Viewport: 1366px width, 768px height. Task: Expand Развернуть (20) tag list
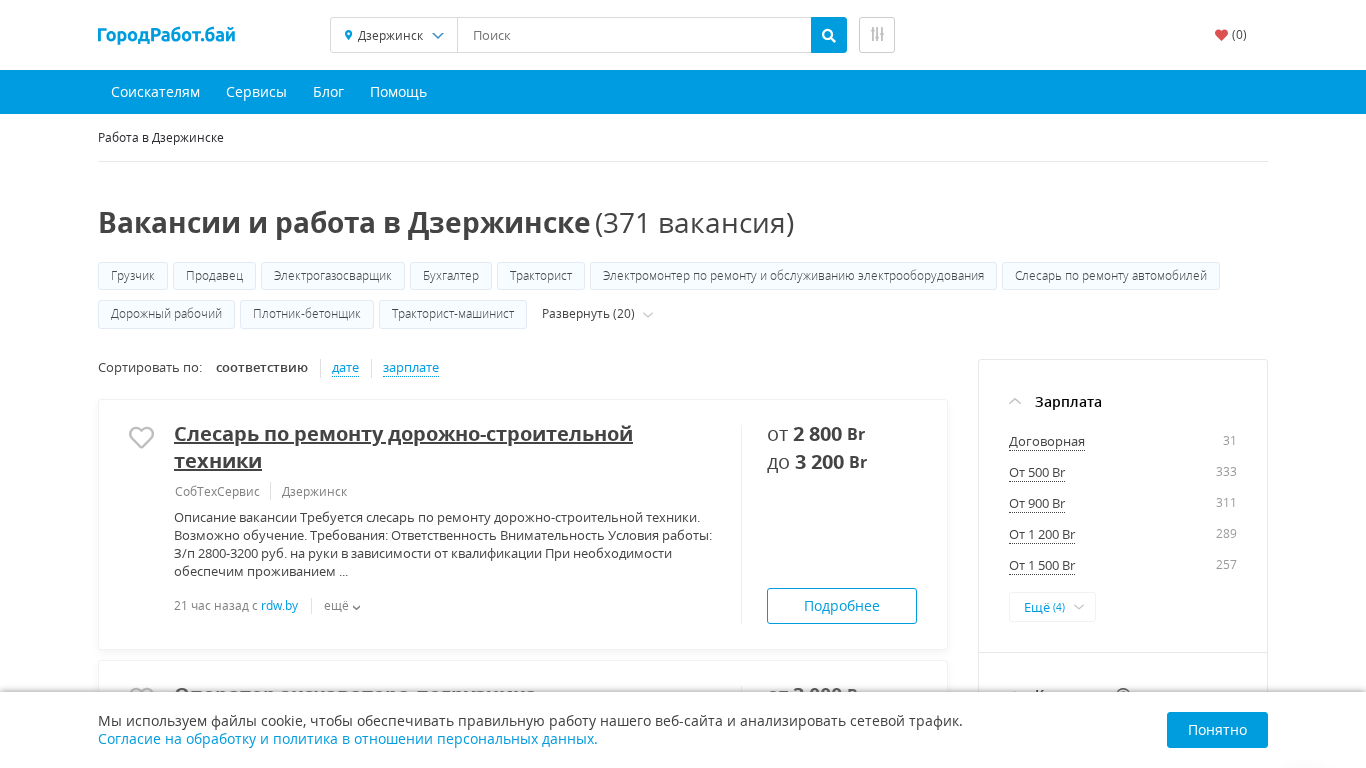click(597, 314)
